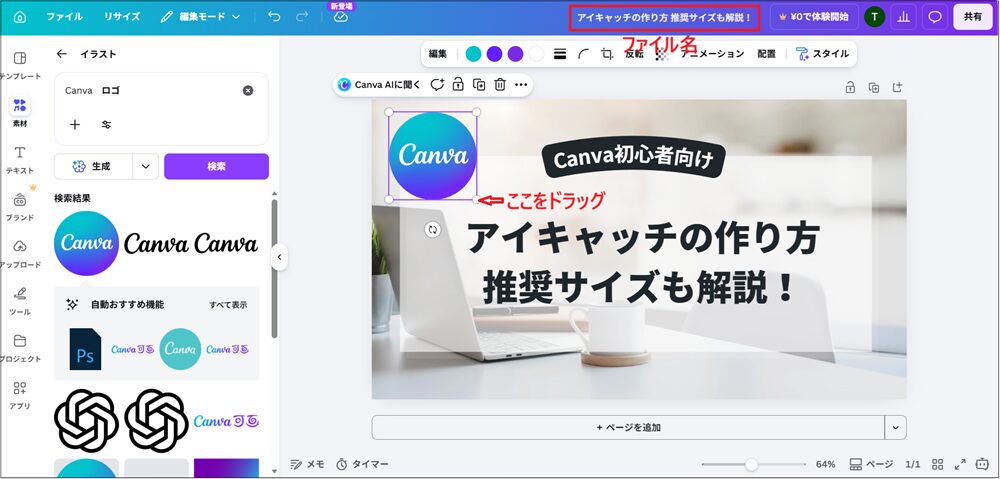The width and height of the screenshot is (1000, 479).
Task: Click the zoom slider at 64%
Action: tap(752, 464)
